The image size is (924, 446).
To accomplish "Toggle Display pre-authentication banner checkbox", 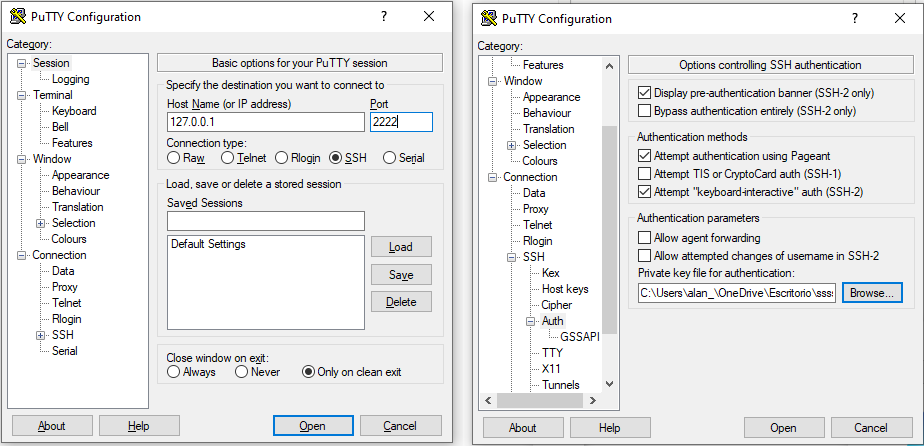I will pyautogui.click(x=645, y=92).
